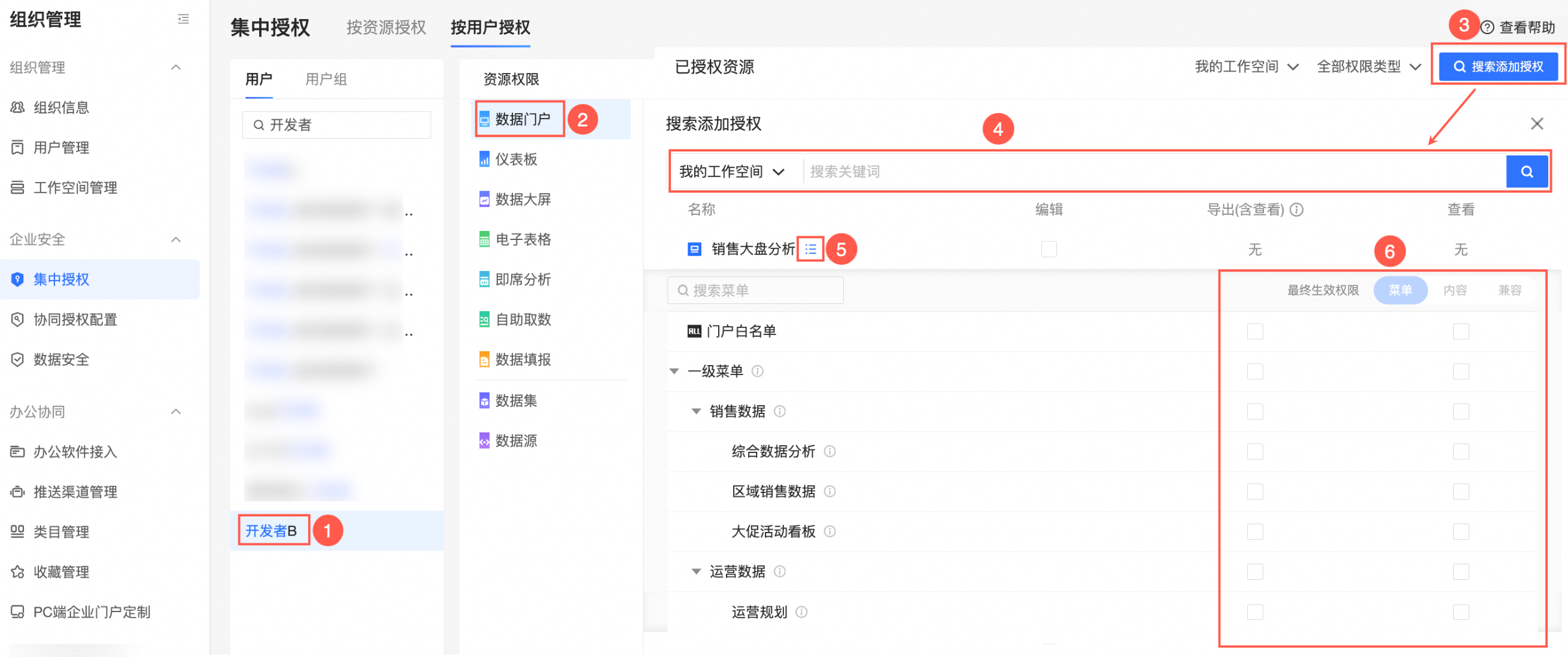Switch to the 用户组 tab
Image resolution: width=1568 pixels, height=657 pixels.
pyautogui.click(x=326, y=79)
